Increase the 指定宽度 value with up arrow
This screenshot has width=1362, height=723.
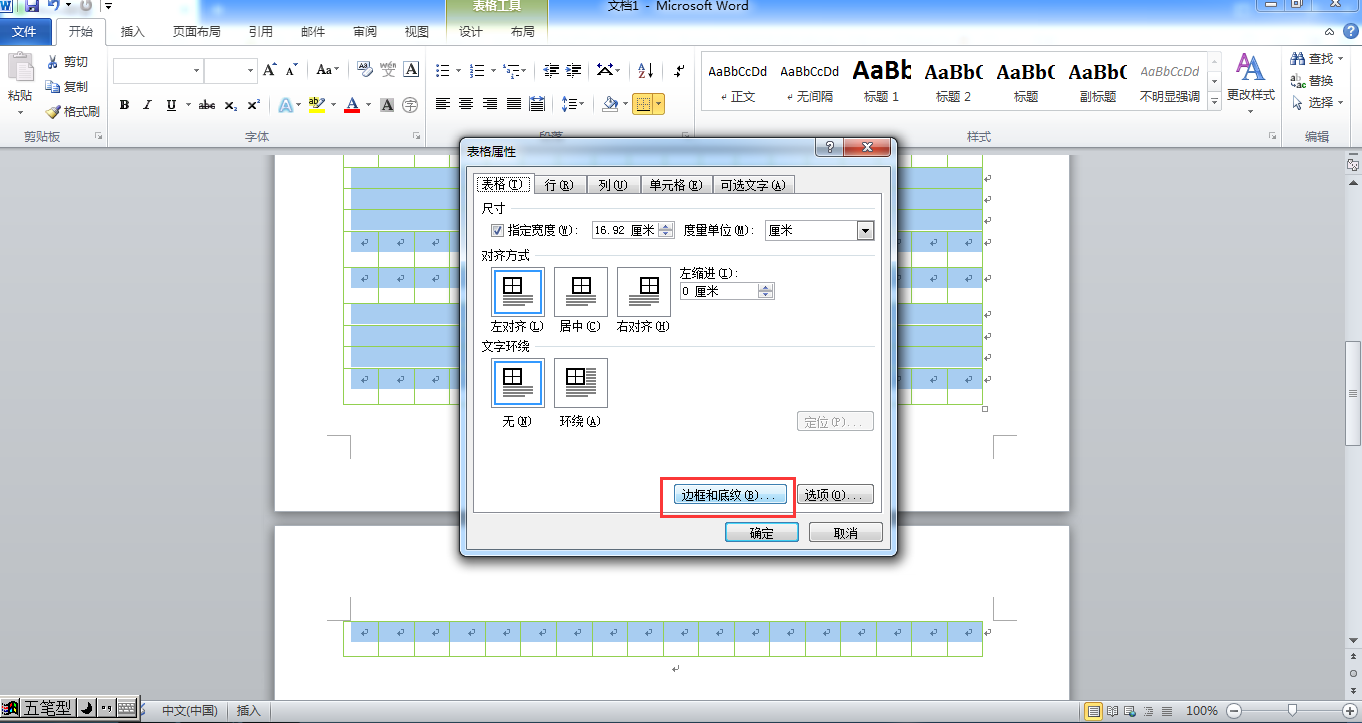(x=666, y=226)
